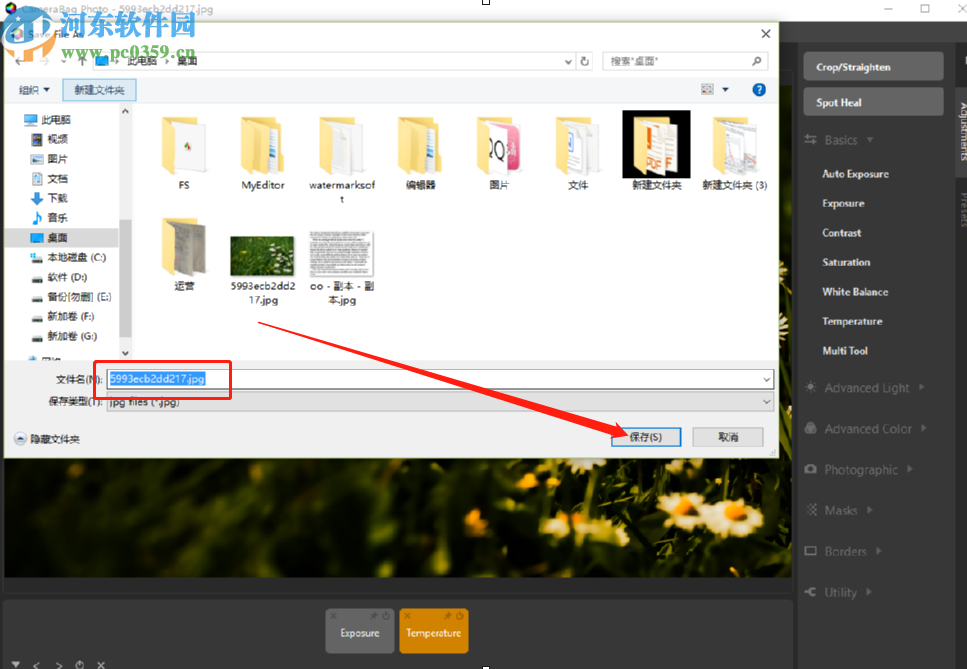Click the down-triangle icon in the bottom tray

click(16, 664)
